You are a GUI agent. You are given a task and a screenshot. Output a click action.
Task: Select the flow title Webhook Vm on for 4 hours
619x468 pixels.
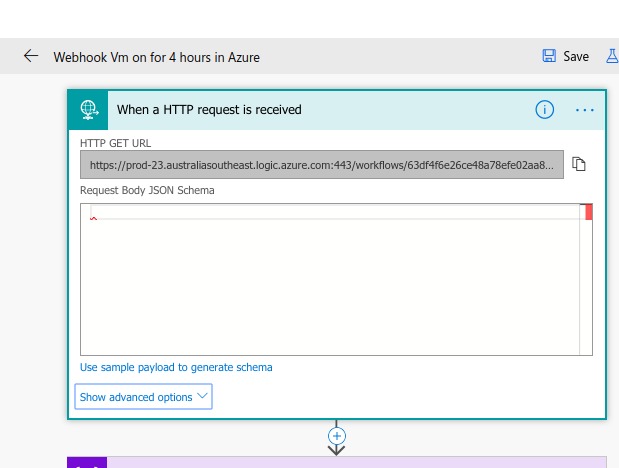click(157, 57)
